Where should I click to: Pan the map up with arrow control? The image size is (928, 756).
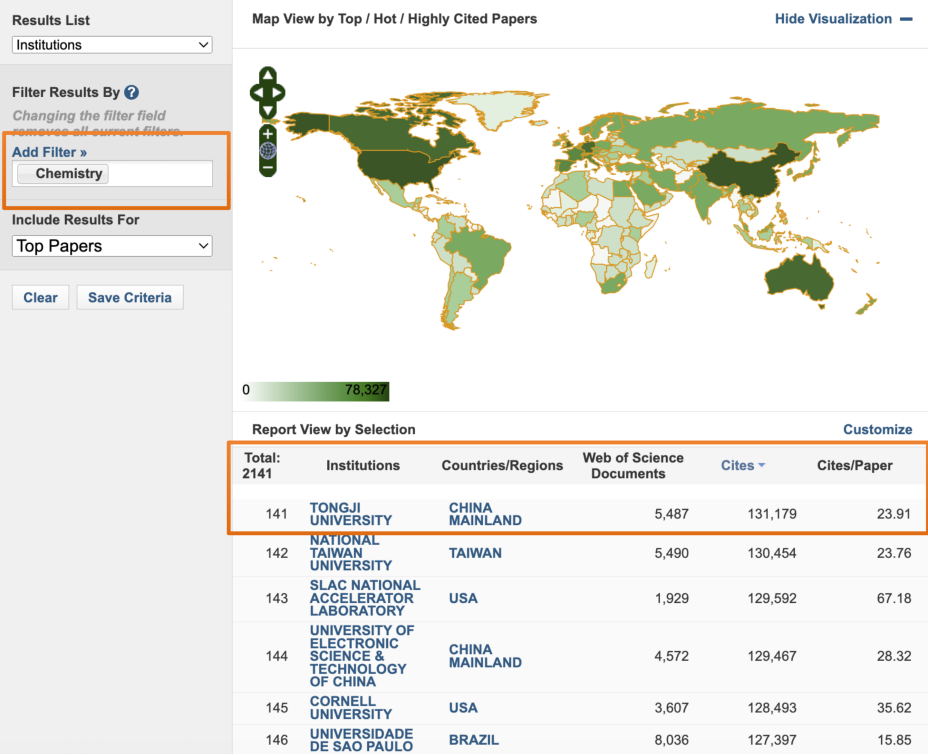pyautogui.click(x=267, y=76)
